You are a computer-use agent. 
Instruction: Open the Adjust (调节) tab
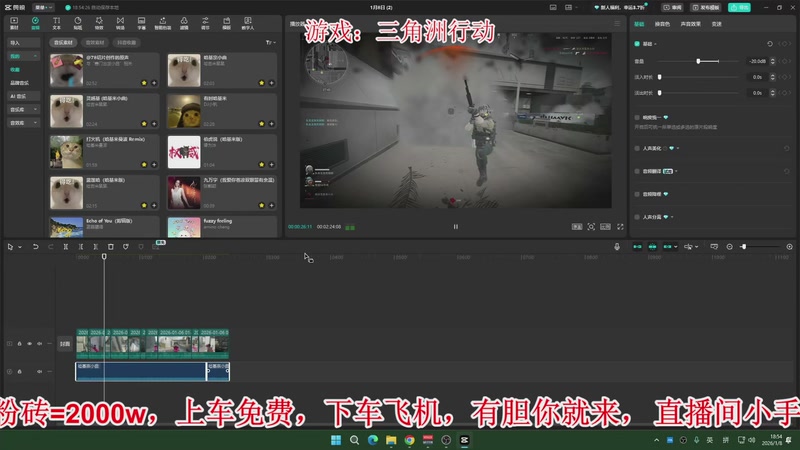pos(205,23)
